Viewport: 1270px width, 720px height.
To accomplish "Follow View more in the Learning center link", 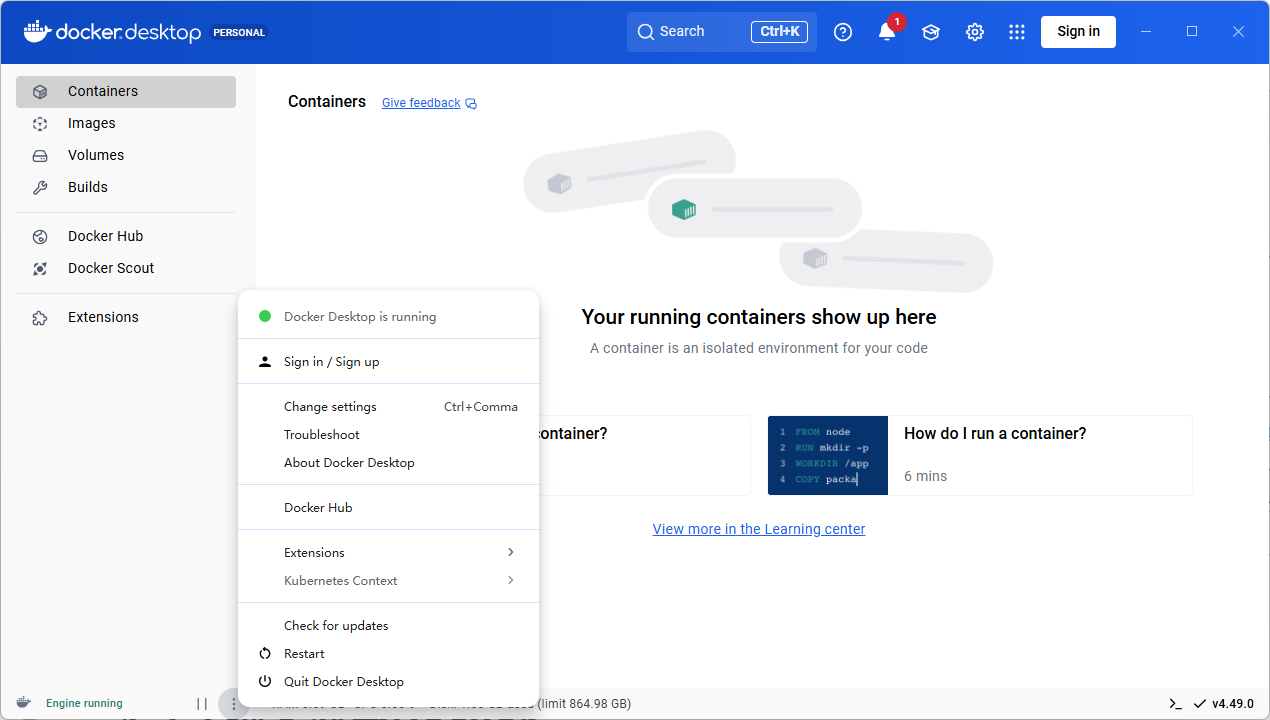I will point(759,529).
